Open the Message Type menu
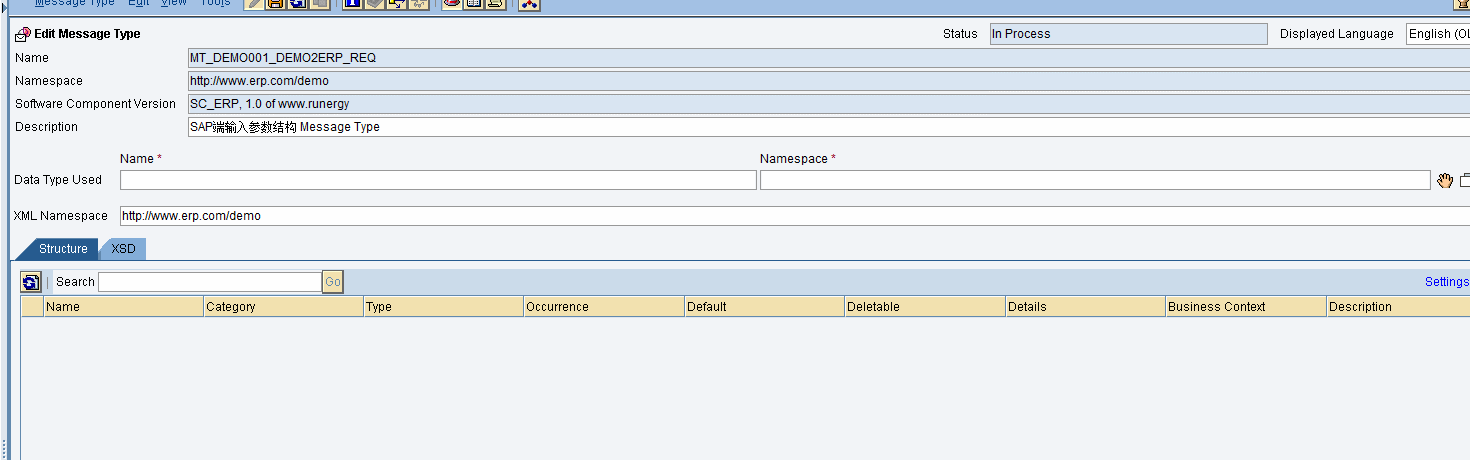Image resolution: width=1470 pixels, height=460 pixels. click(x=74, y=3)
